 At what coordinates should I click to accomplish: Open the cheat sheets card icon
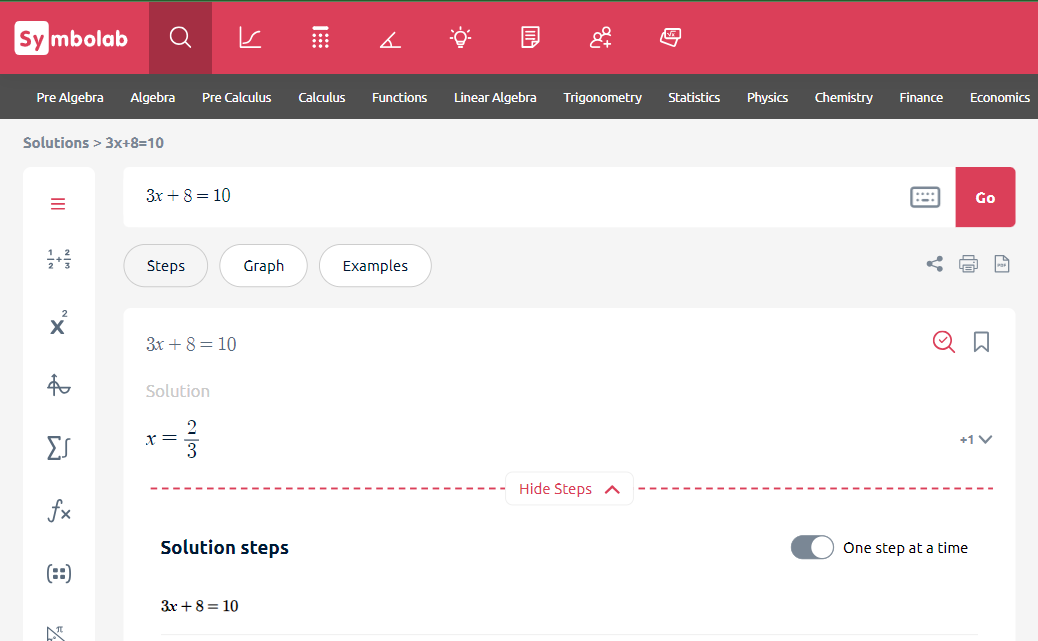click(x=671, y=37)
